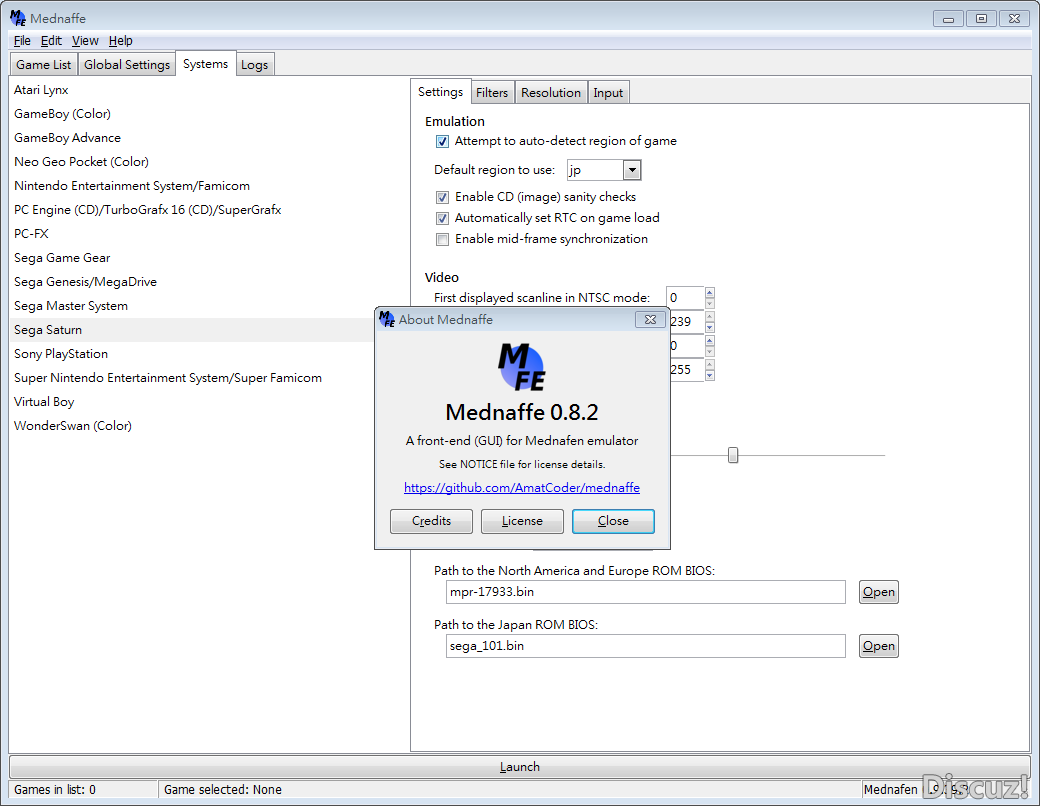Click Open for North America and Europe BIOS
This screenshot has width=1040, height=806.
pos(878,592)
